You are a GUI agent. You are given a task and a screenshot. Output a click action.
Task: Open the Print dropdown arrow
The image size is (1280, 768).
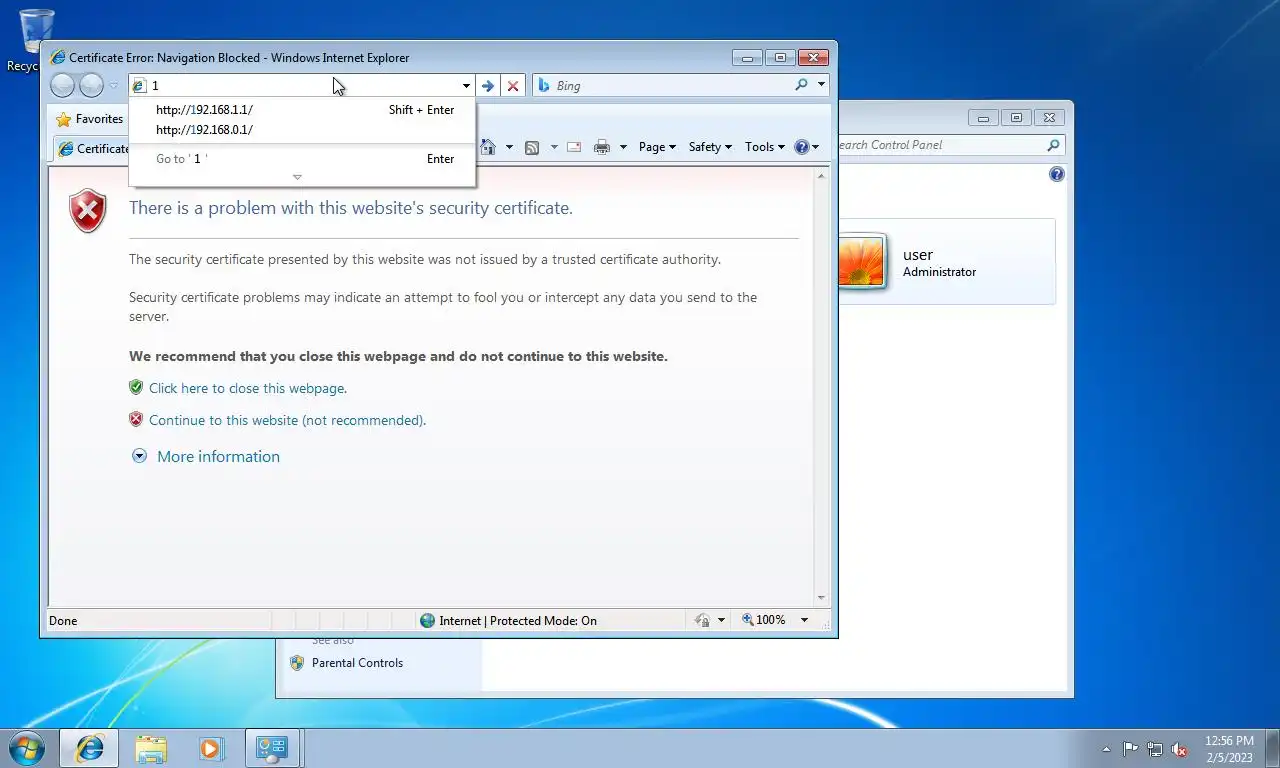(x=623, y=147)
